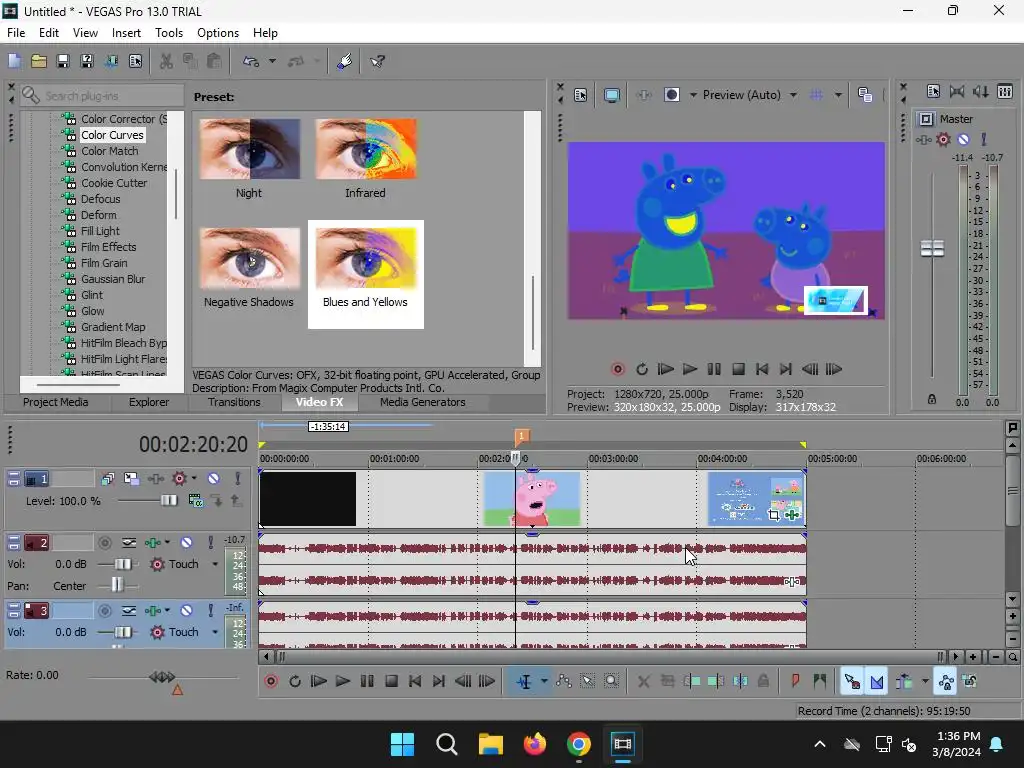Open auto ripple mode dropdown arrow

pyautogui.click(x=925, y=682)
